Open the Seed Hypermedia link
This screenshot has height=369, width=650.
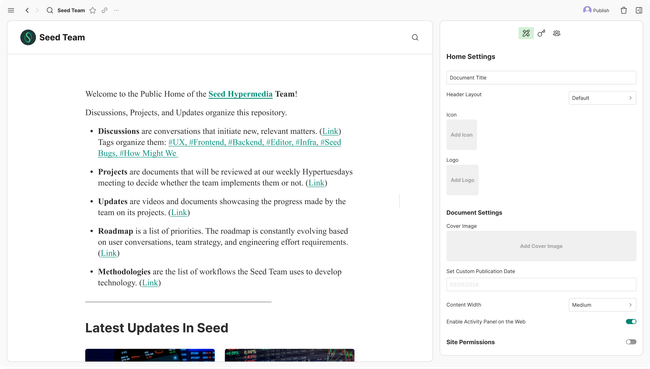240,94
